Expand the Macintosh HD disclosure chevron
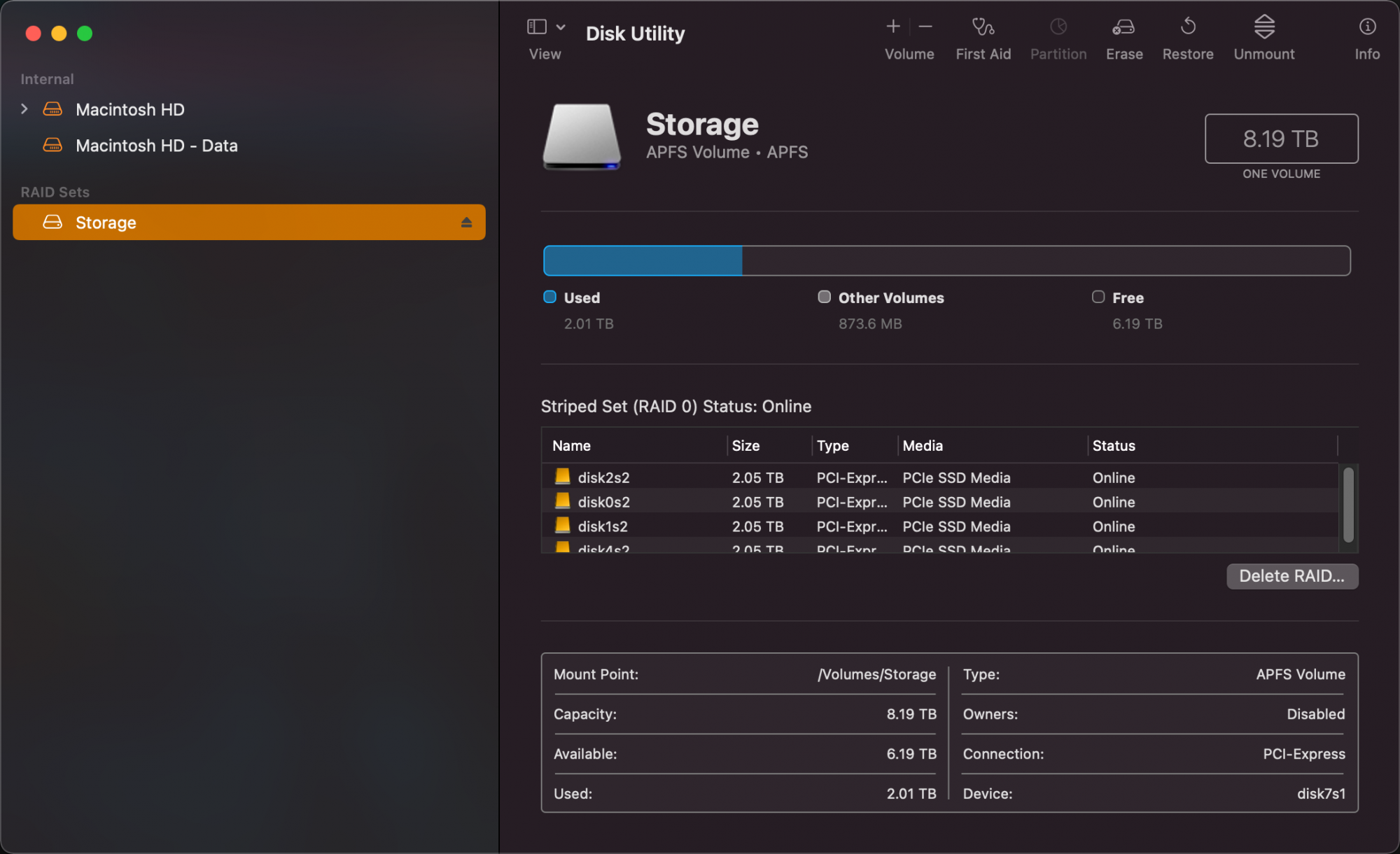This screenshot has height=854, width=1400. click(24, 109)
